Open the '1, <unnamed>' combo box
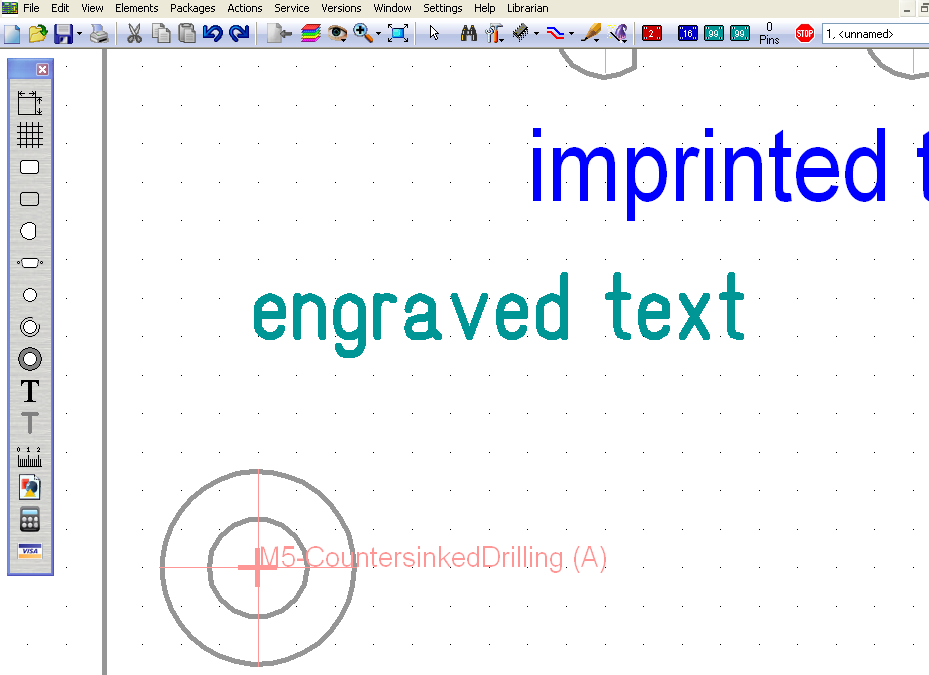 coord(875,34)
